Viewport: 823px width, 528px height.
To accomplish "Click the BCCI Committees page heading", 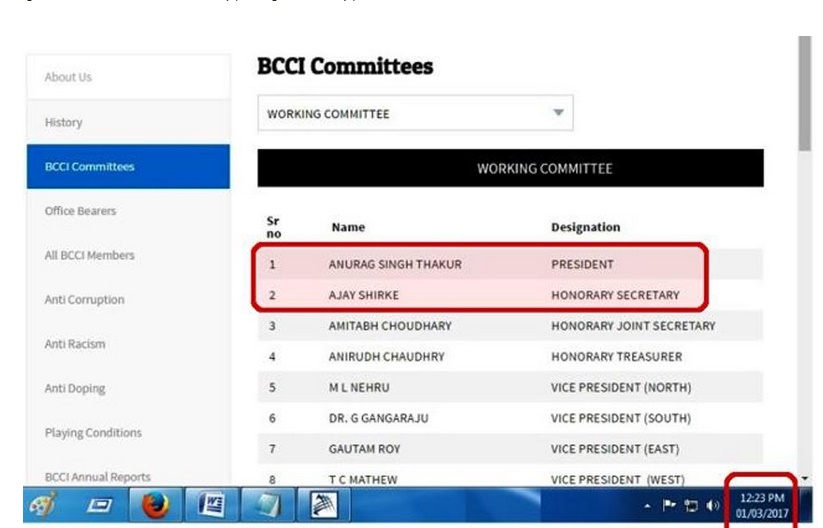I will point(345,66).
